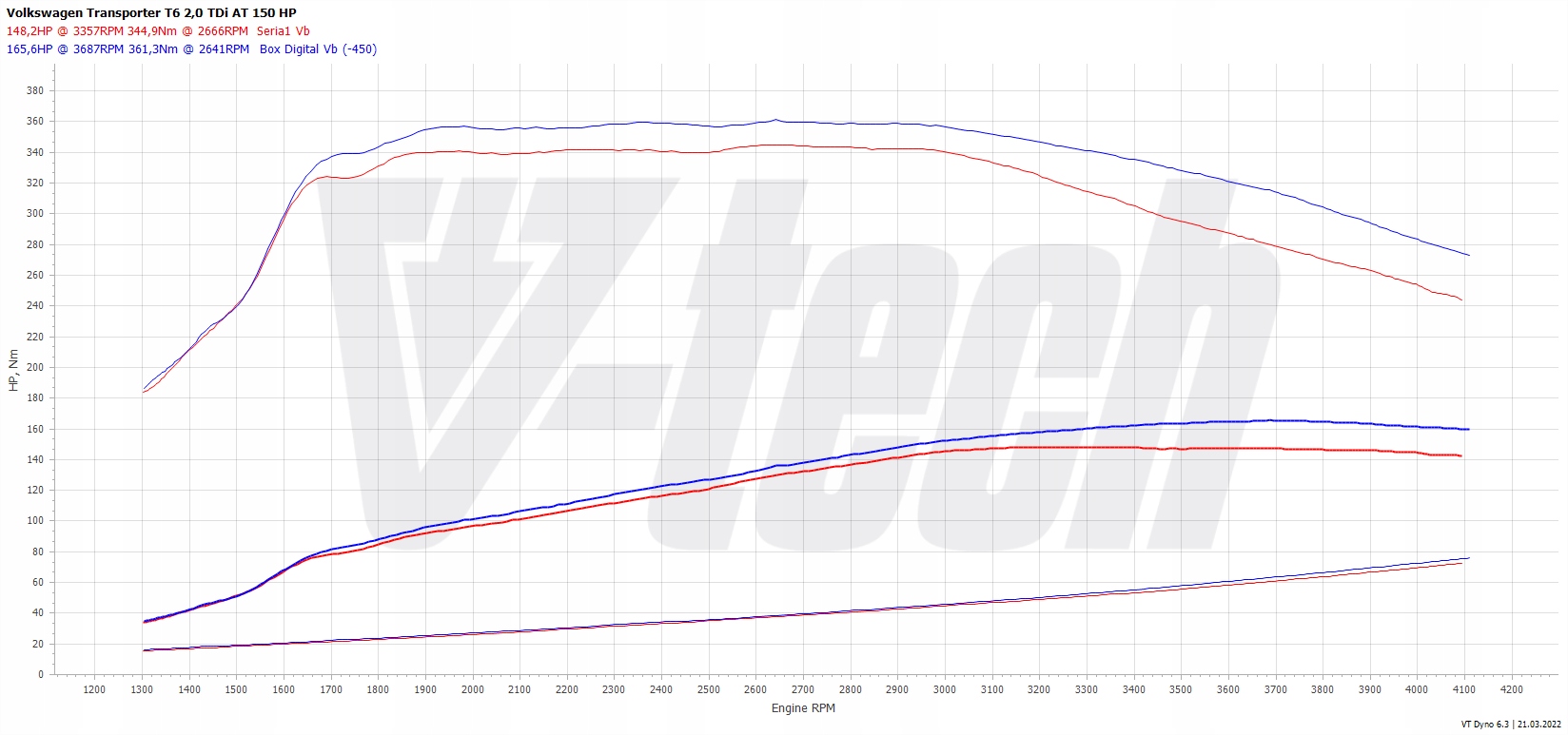Click the y-axis tick value 60
The width and height of the screenshot is (1568, 735).
click(38, 583)
